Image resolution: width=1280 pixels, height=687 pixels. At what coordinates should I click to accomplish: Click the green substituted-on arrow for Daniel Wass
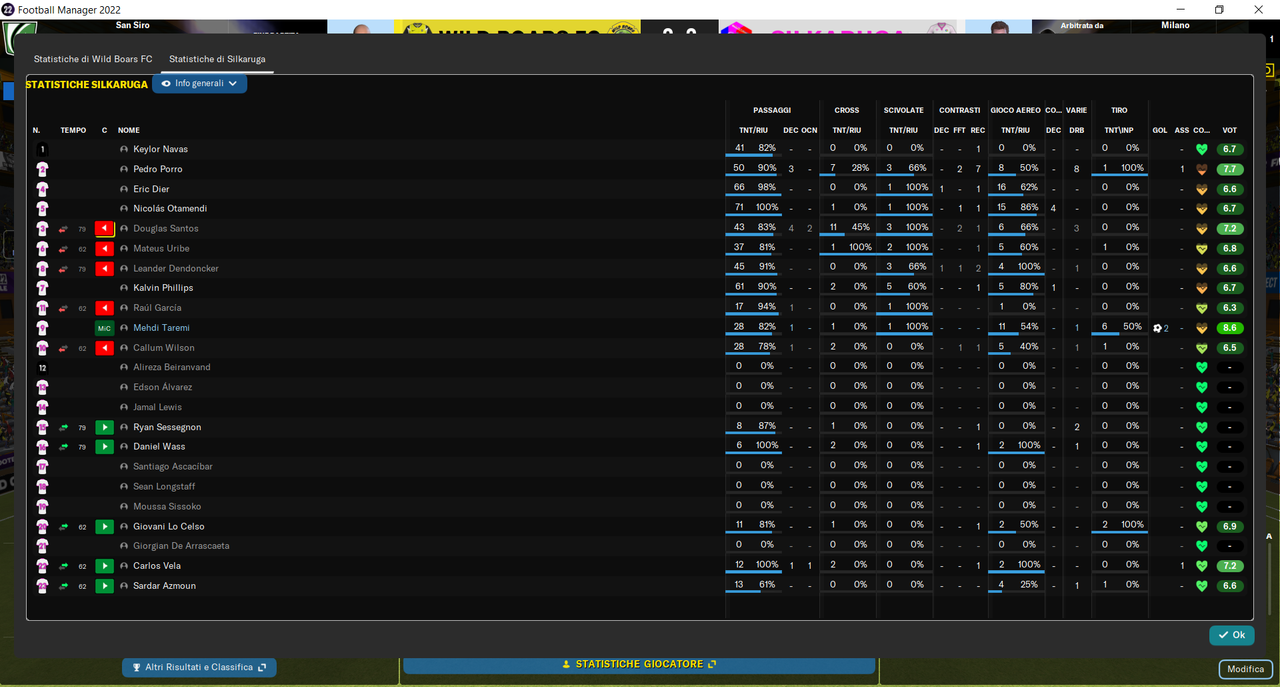click(x=104, y=447)
